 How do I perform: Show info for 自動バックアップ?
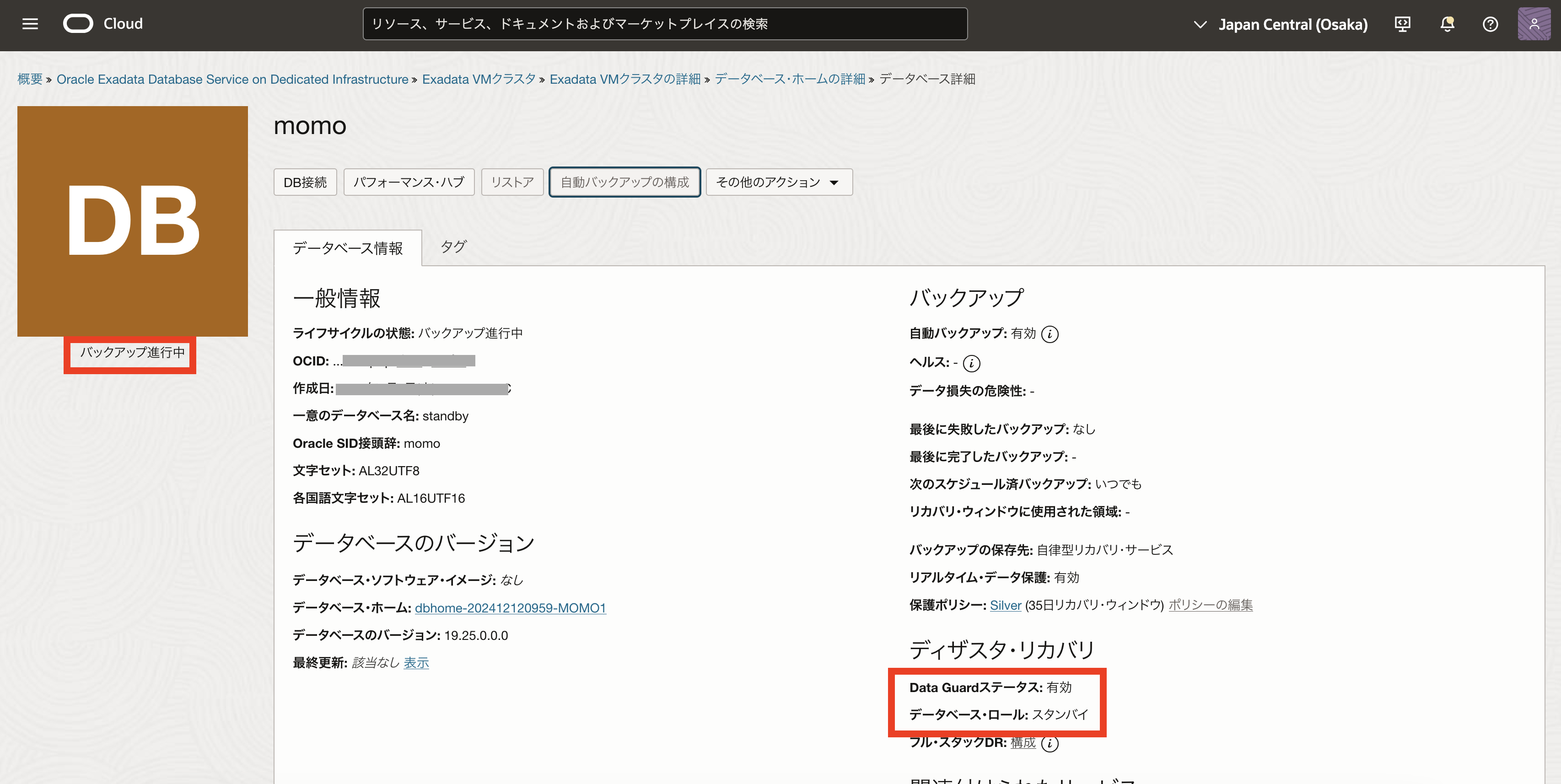coord(1050,334)
